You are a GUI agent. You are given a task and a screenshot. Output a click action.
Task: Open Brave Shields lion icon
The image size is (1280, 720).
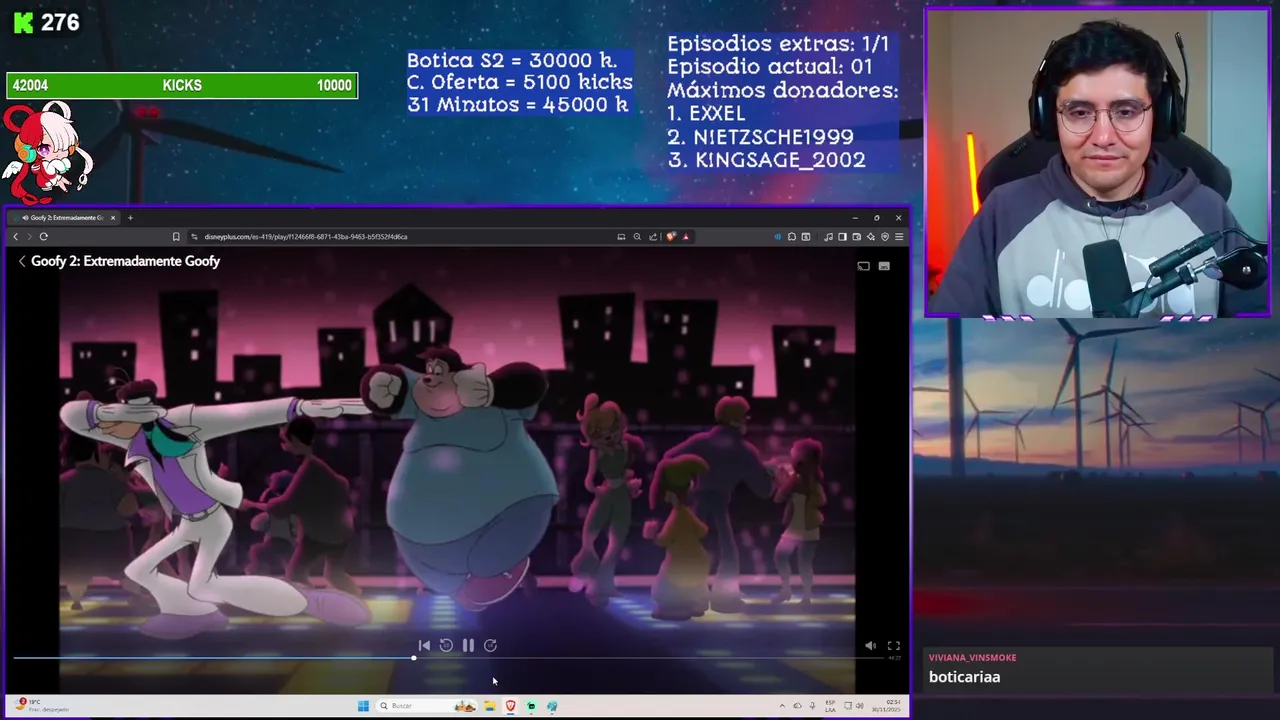coord(671,237)
